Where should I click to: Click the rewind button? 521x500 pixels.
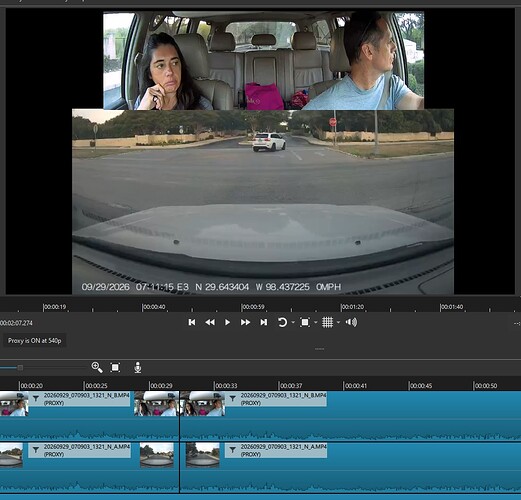[210, 322]
